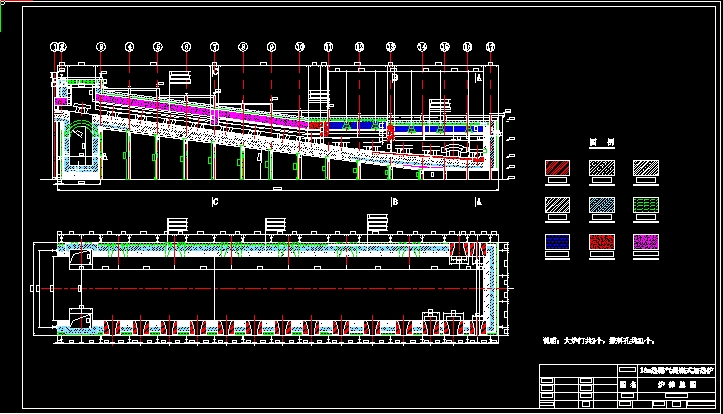The image size is (723, 414).
Task: Pick the white diagonal hatch swatch left of middle row
Action: [557, 205]
